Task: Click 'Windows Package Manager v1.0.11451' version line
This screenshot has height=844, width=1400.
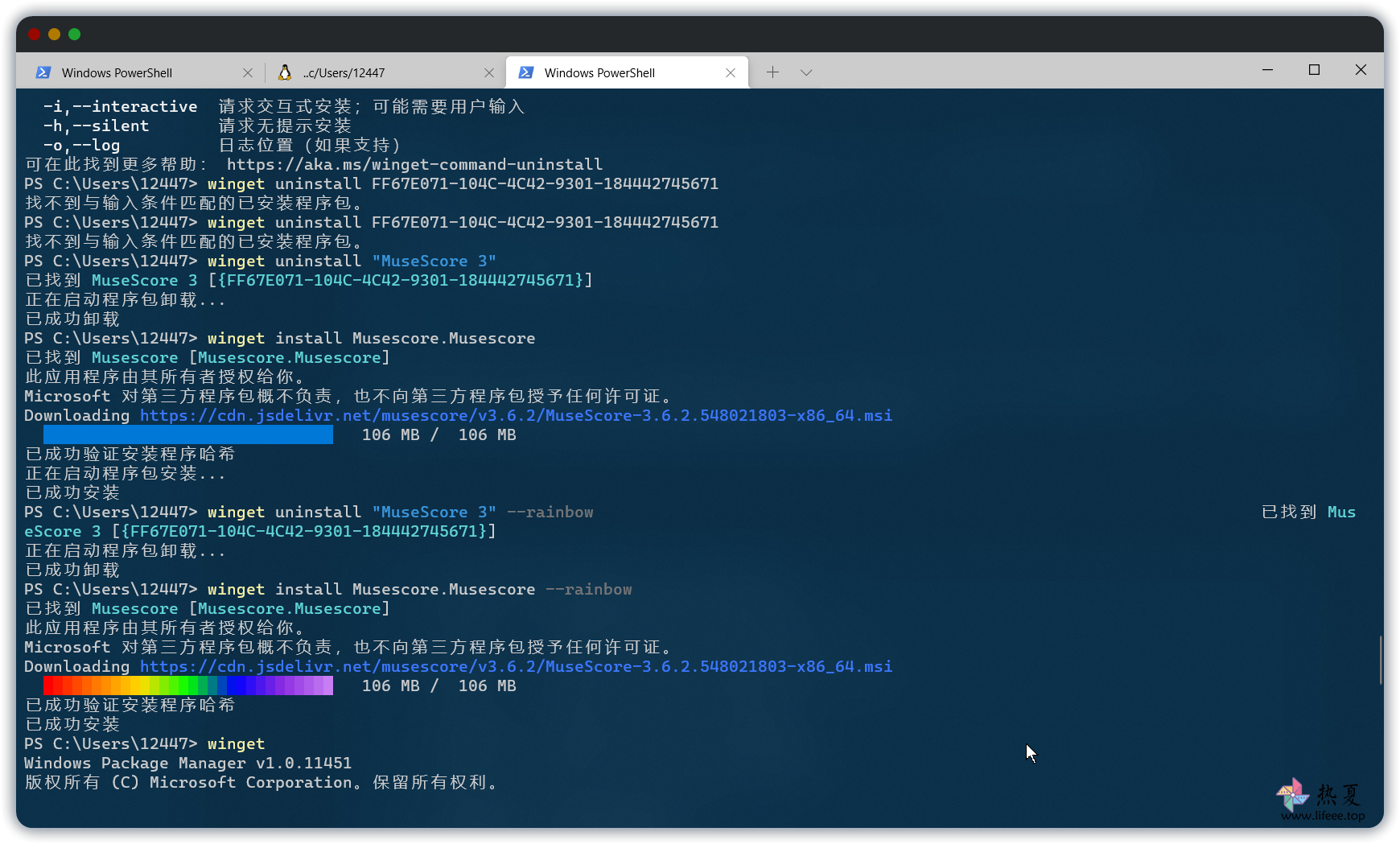Action: pos(188,764)
